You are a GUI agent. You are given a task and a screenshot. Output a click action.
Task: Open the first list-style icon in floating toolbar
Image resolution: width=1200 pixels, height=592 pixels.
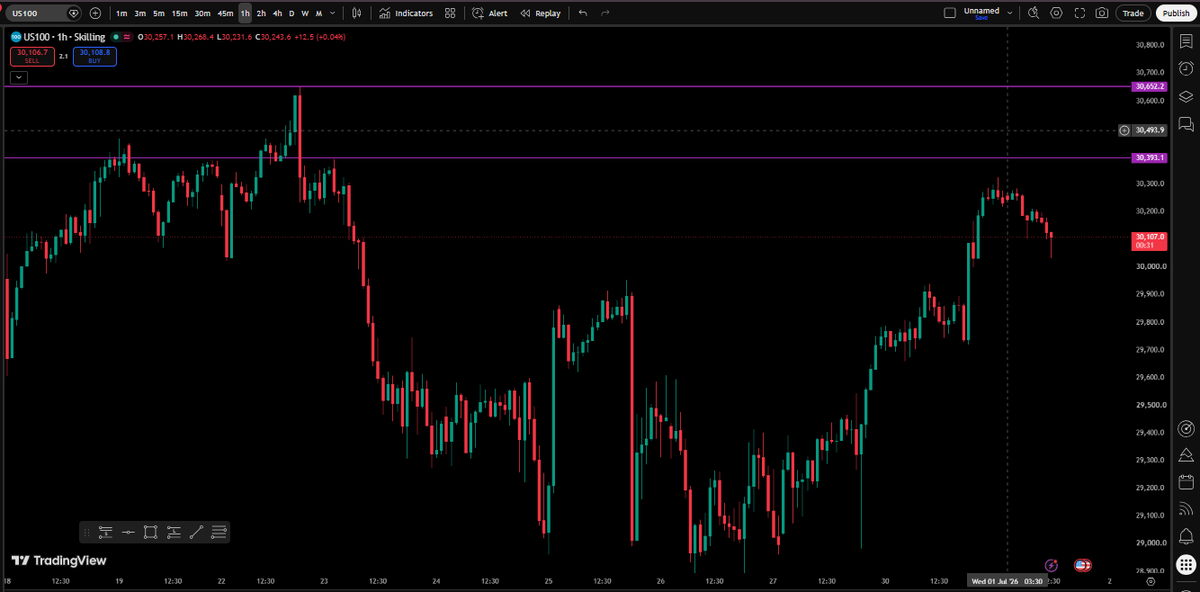(105, 532)
